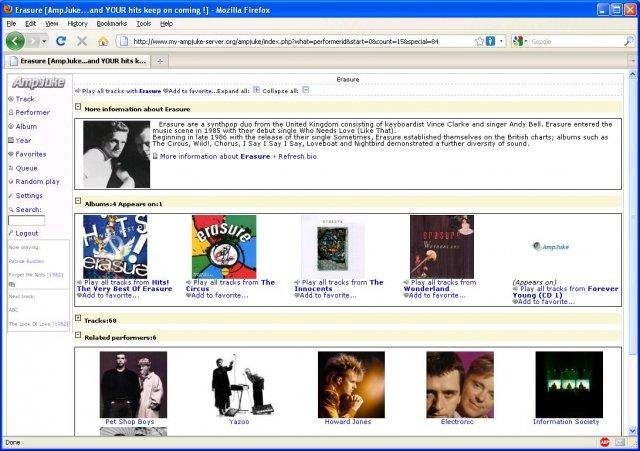Click the URL address bar field

coord(302,41)
